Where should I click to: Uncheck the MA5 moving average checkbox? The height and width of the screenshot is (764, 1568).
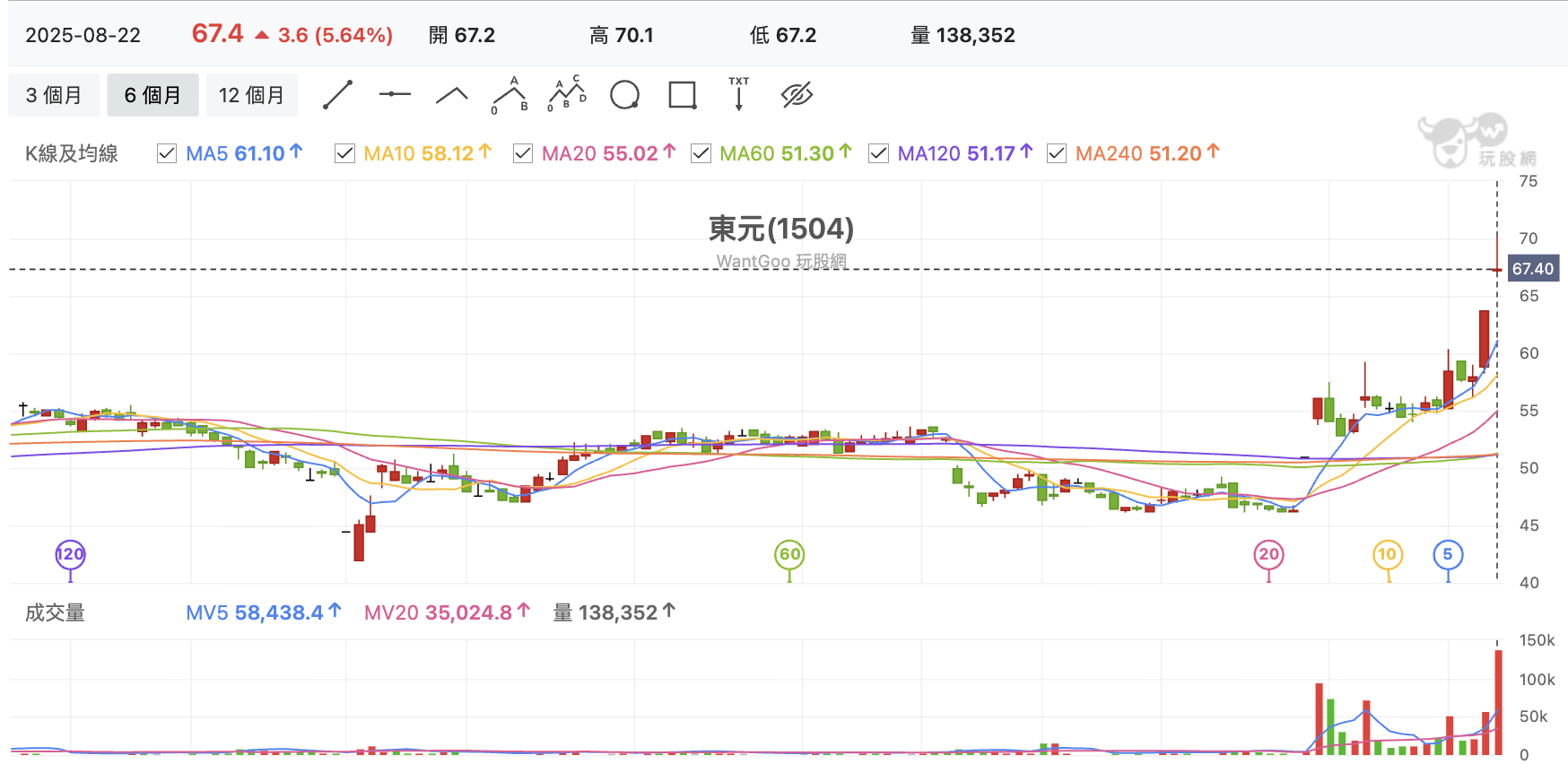167,153
